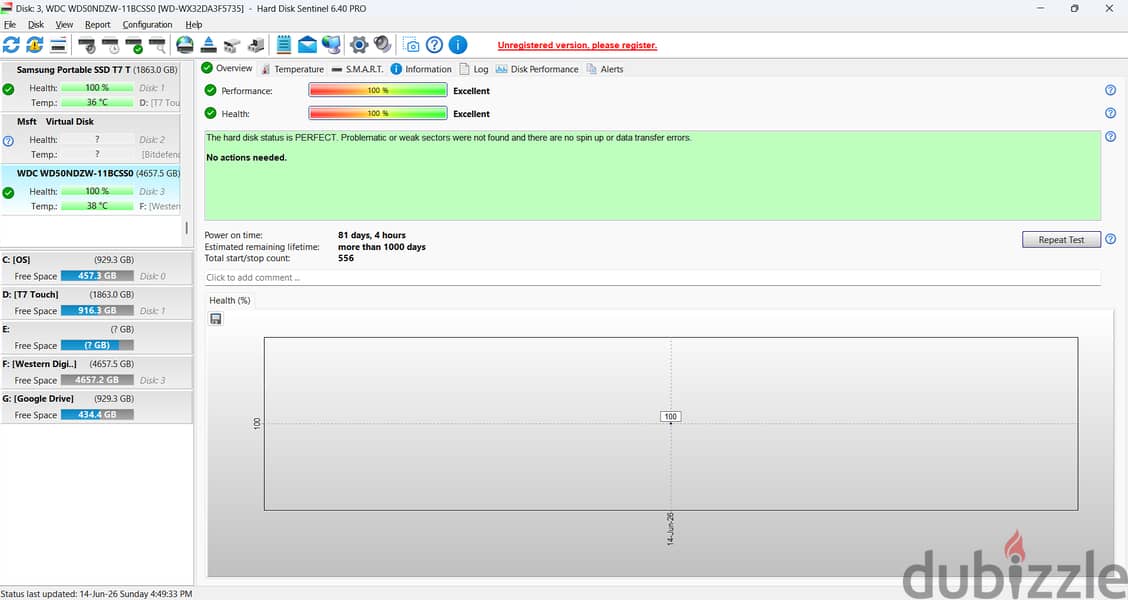Open the blue notepad report icon
The width and height of the screenshot is (1128, 600).
tap(284, 45)
